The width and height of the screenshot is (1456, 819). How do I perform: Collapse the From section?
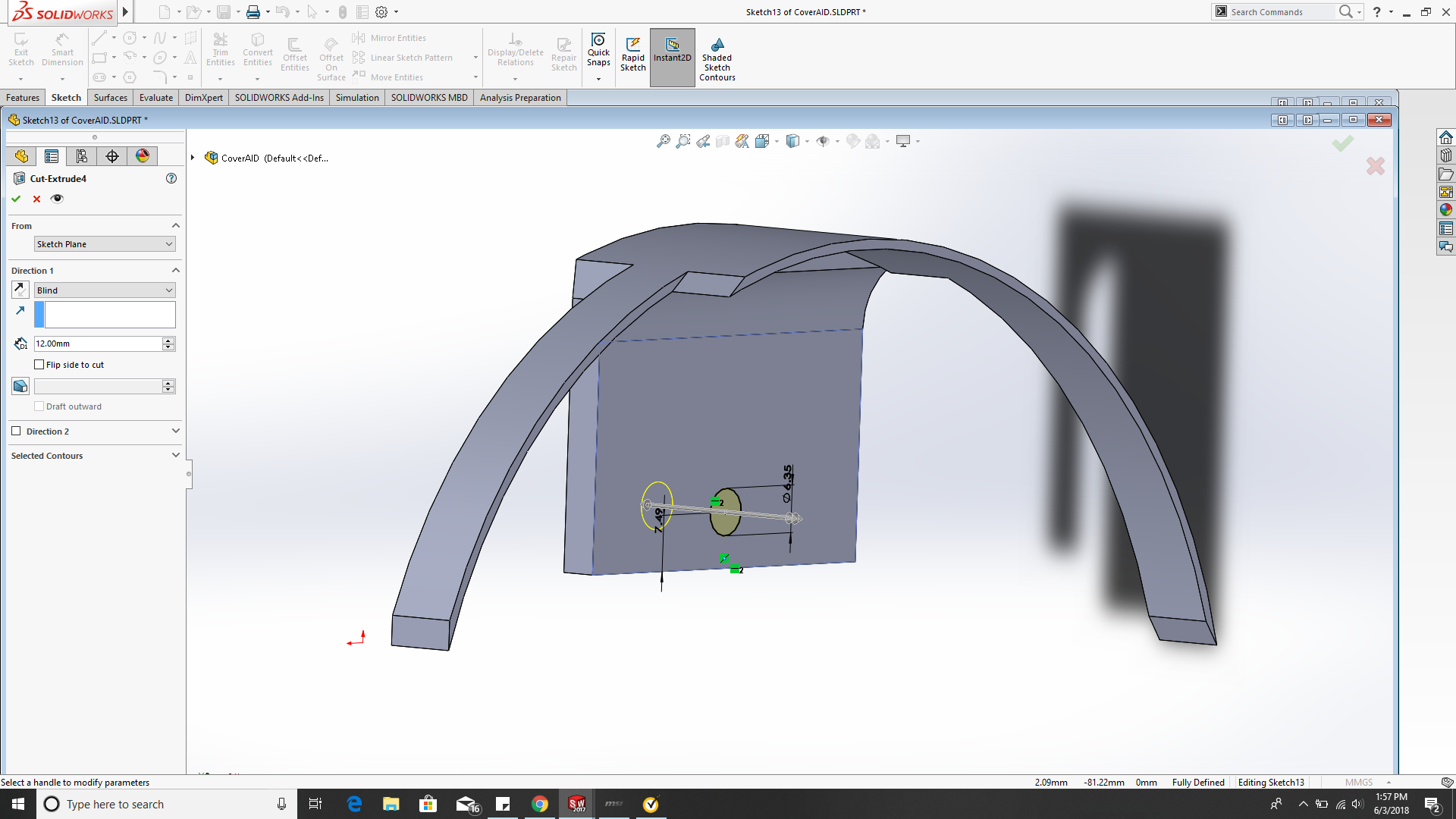(176, 226)
